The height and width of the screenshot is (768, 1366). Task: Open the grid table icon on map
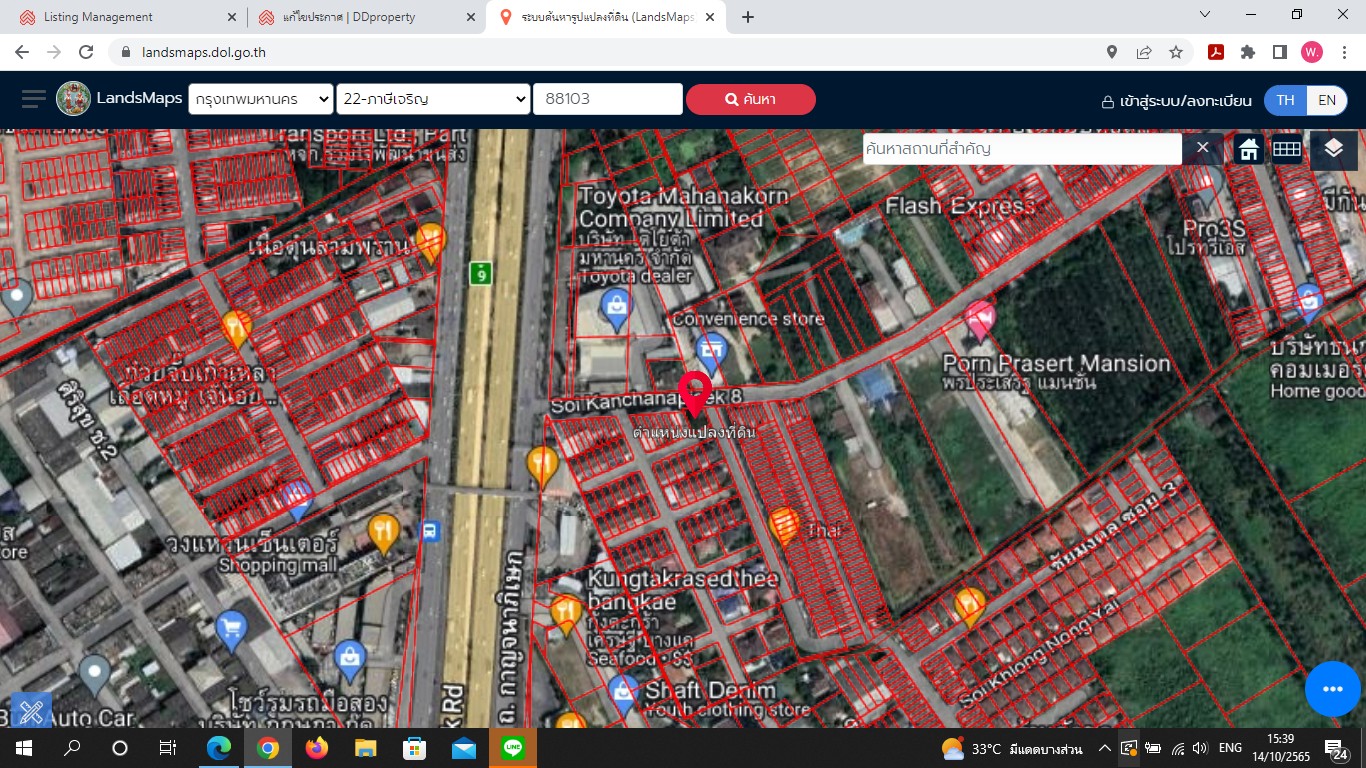pos(1286,149)
